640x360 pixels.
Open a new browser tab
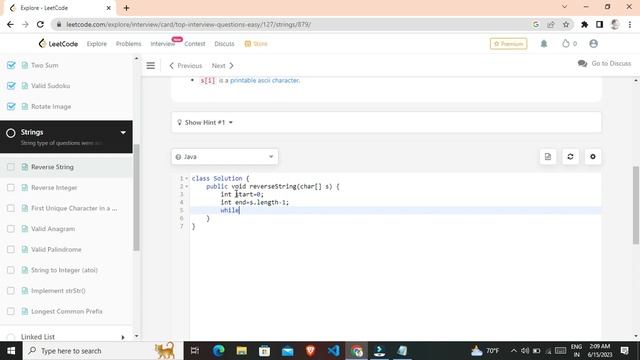tap(127, 8)
